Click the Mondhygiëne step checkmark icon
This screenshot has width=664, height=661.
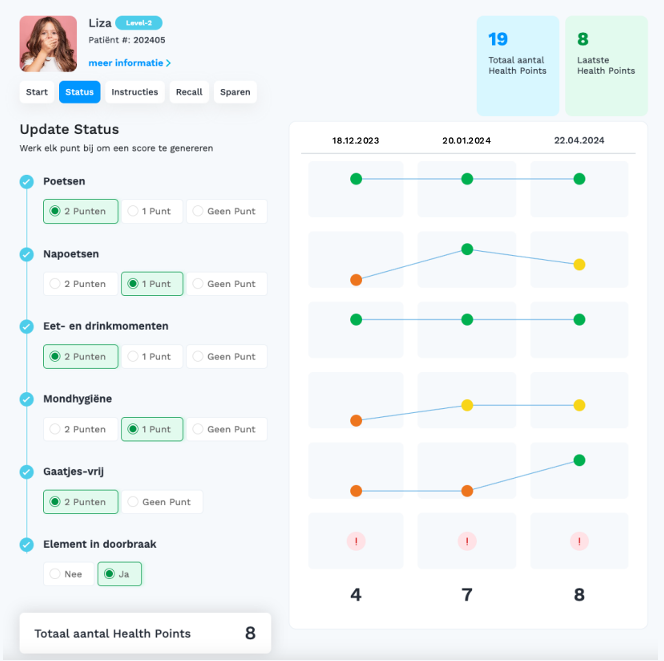pyautogui.click(x=27, y=399)
